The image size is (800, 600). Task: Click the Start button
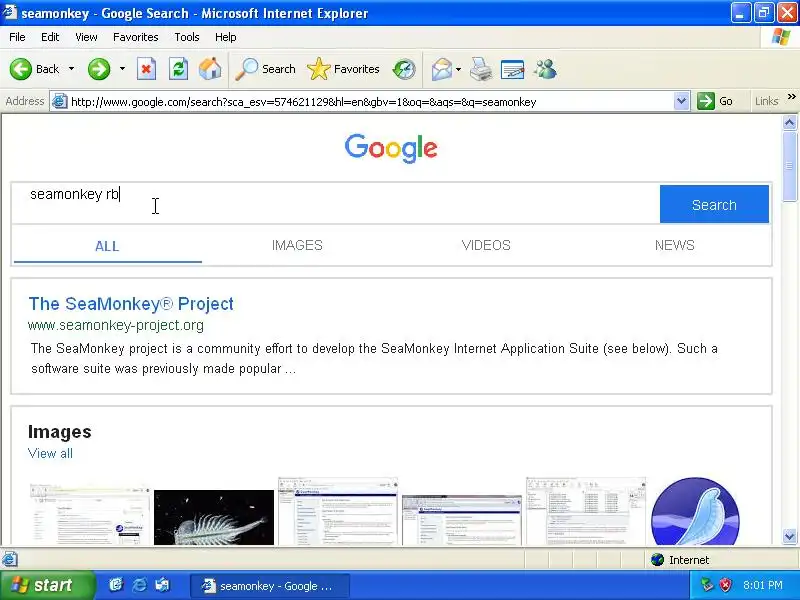pos(47,585)
